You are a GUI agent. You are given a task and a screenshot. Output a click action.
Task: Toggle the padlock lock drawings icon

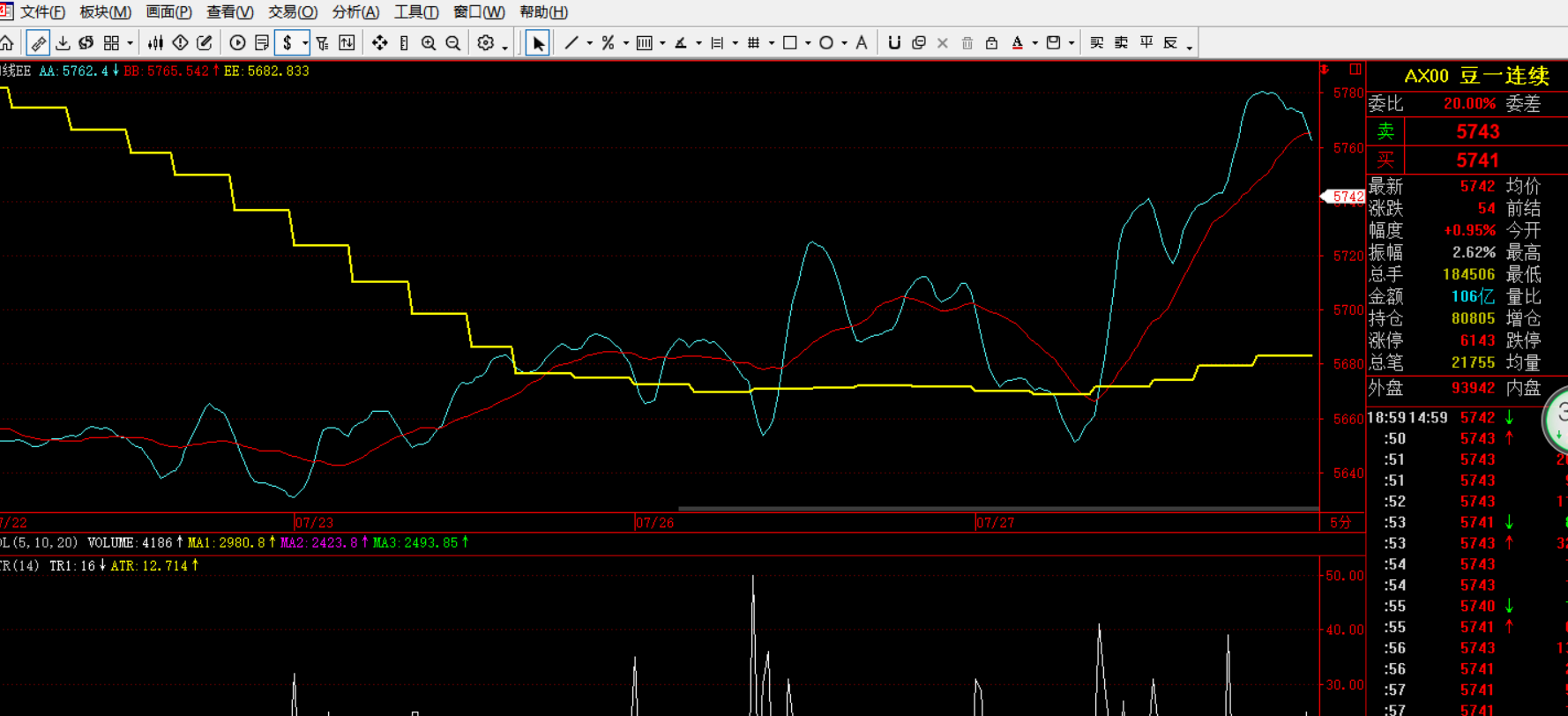(991, 43)
